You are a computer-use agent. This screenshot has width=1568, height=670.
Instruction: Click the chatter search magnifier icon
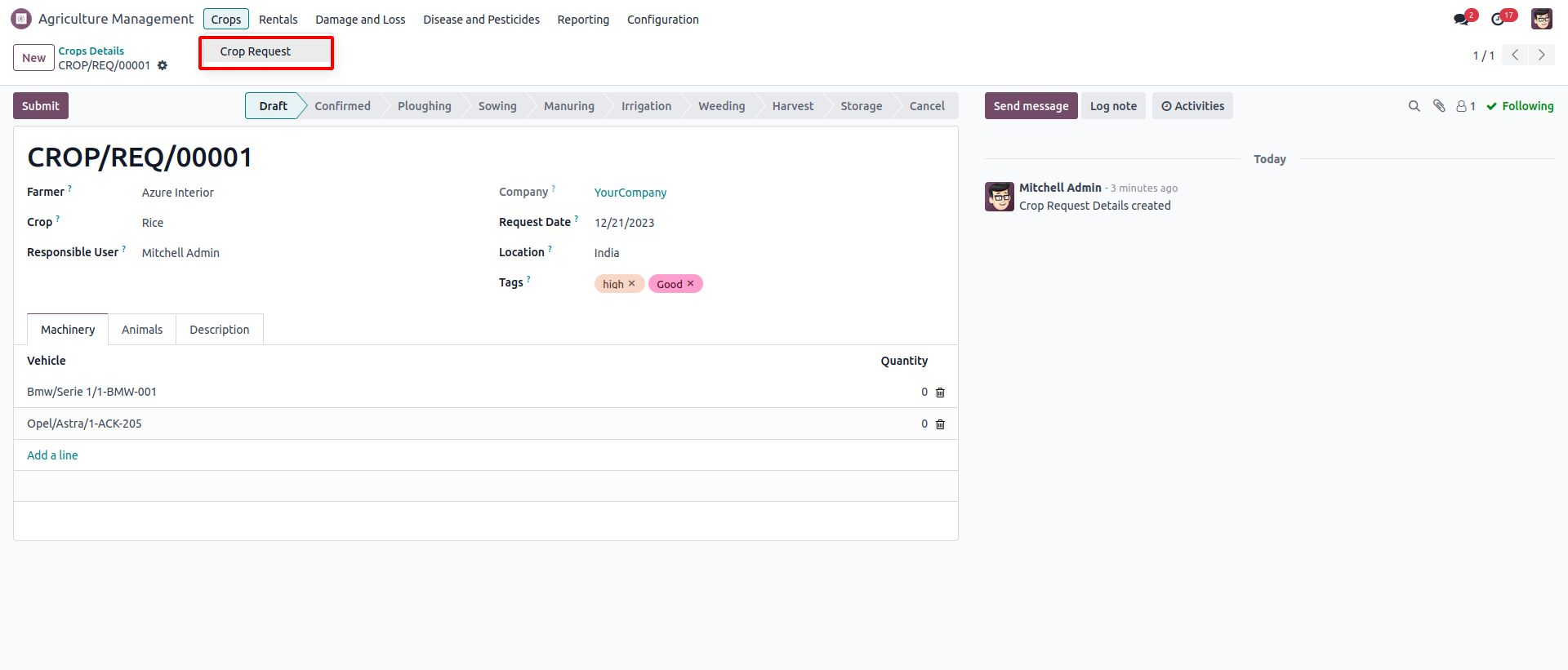(1414, 106)
